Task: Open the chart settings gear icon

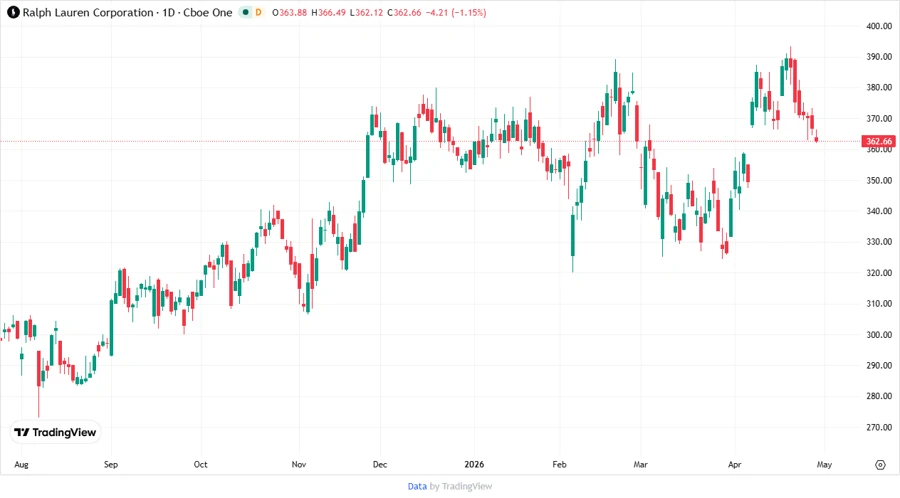Action: tap(880, 465)
